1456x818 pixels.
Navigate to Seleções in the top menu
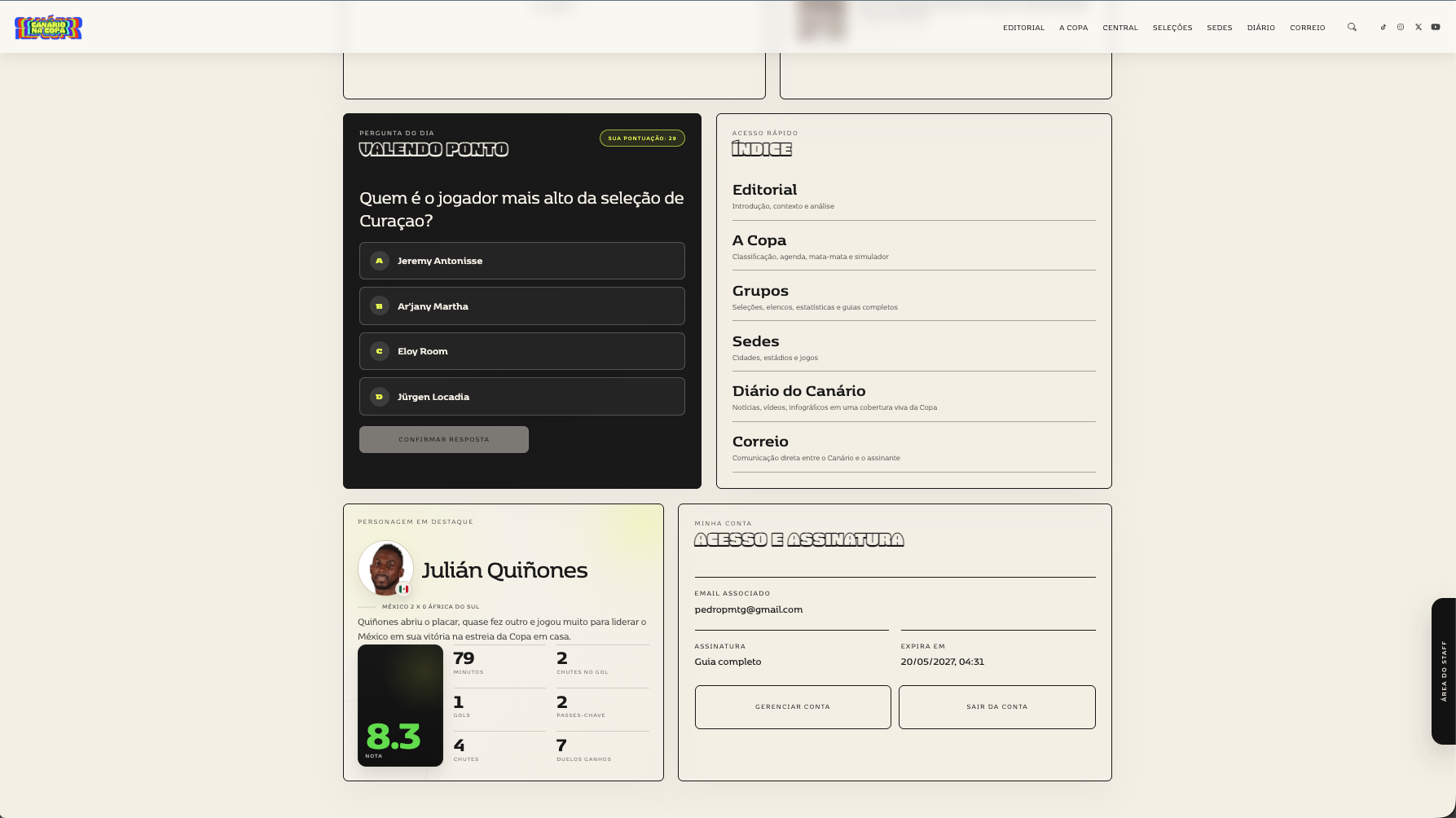pos(1172,28)
